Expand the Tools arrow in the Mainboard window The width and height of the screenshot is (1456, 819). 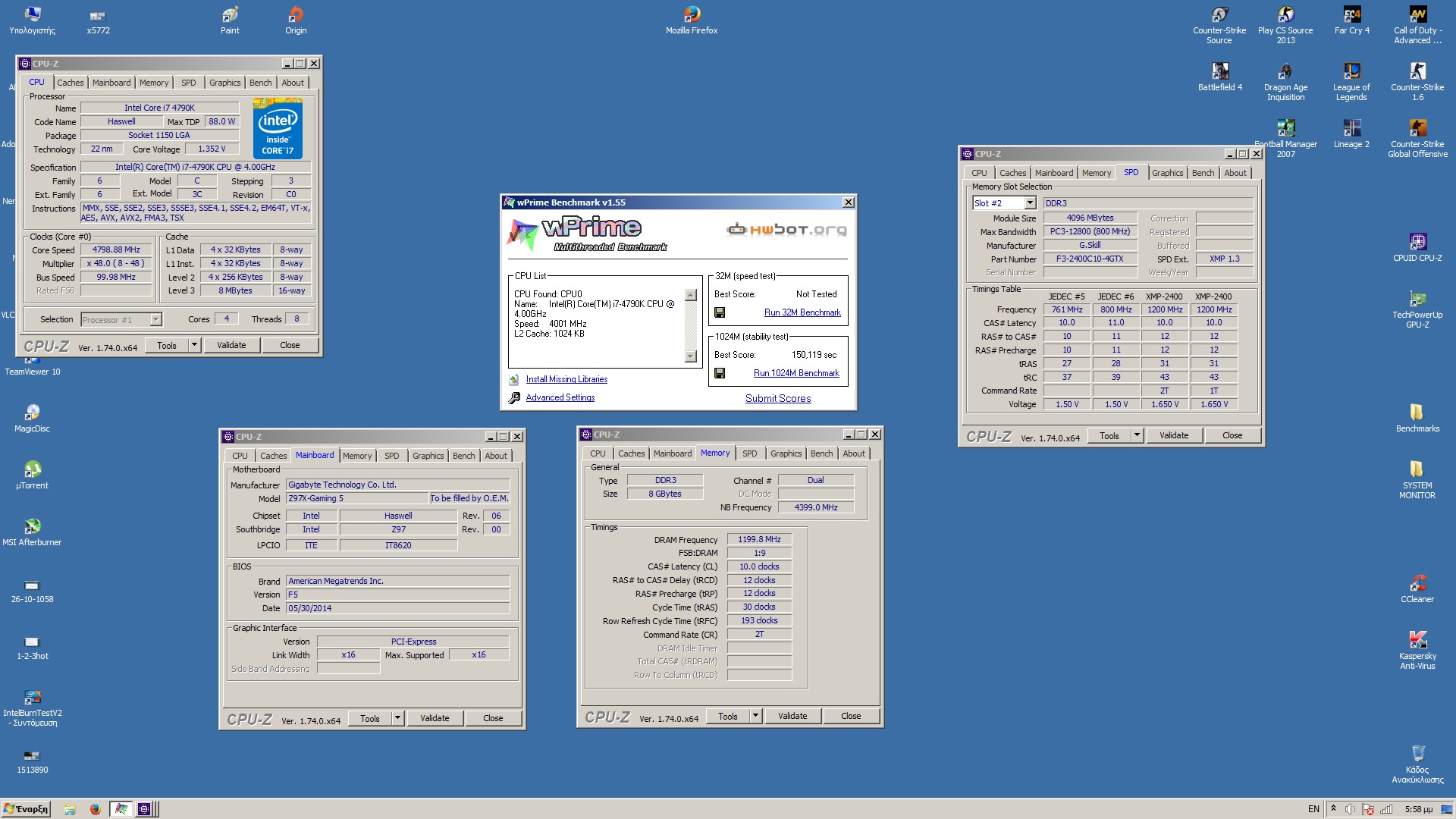(x=397, y=718)
